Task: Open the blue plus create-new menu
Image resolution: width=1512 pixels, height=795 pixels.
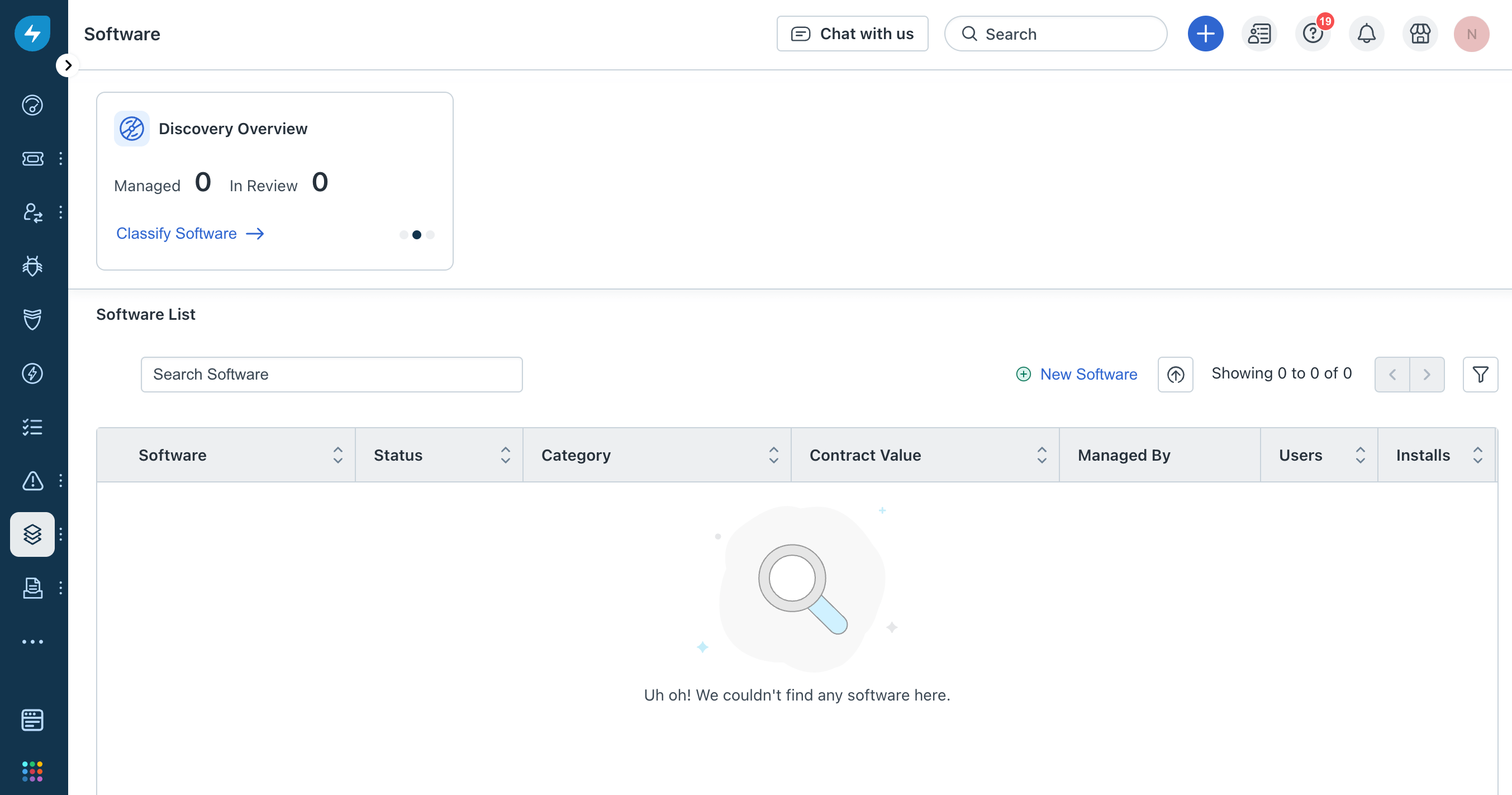Action: click(x=1205, y=34)
